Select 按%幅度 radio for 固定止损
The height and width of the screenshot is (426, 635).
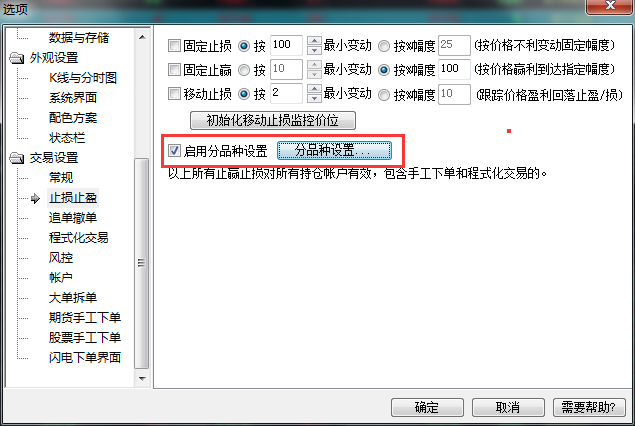point(384,46)
